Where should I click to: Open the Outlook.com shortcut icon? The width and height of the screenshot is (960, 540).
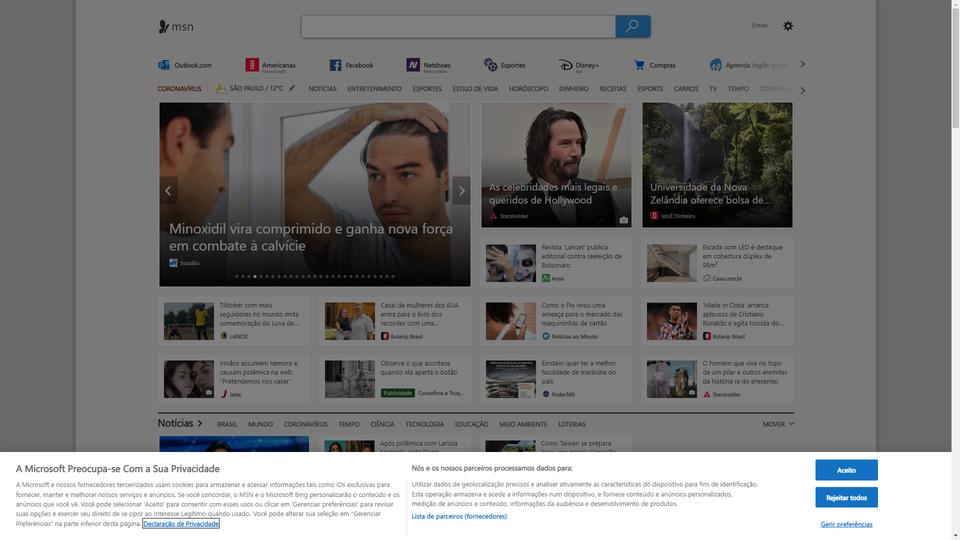pyautogui.click(x=164, y=65)
